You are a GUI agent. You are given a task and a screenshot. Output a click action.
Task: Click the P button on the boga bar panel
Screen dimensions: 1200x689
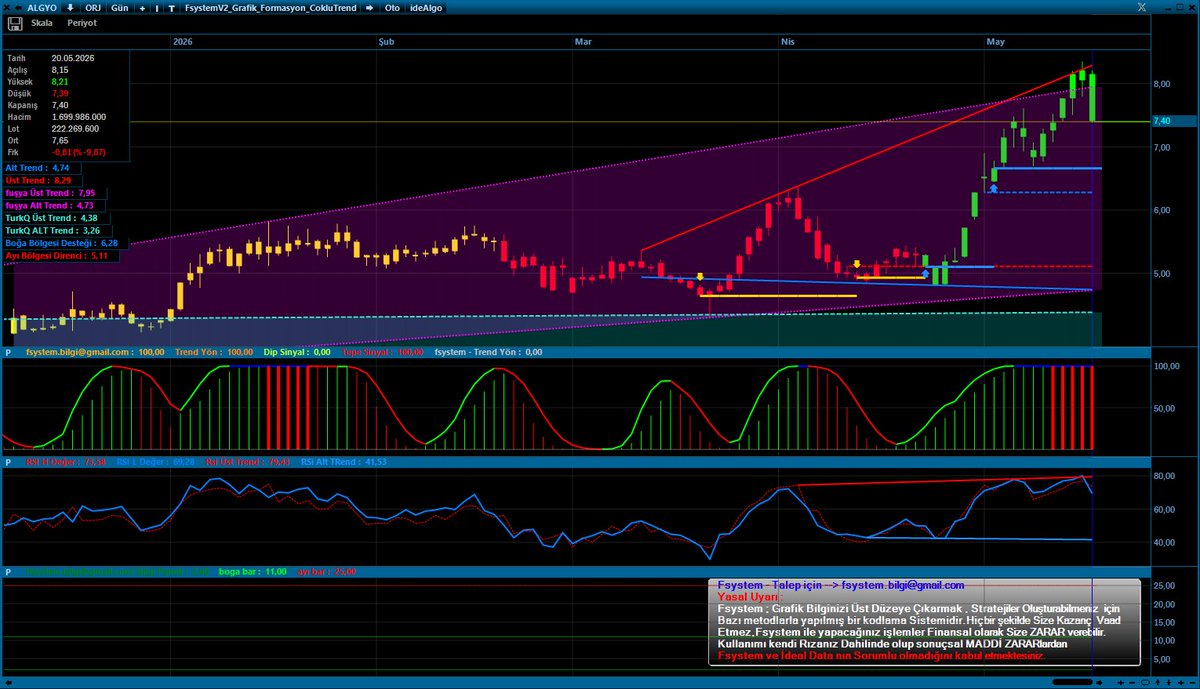7,571
